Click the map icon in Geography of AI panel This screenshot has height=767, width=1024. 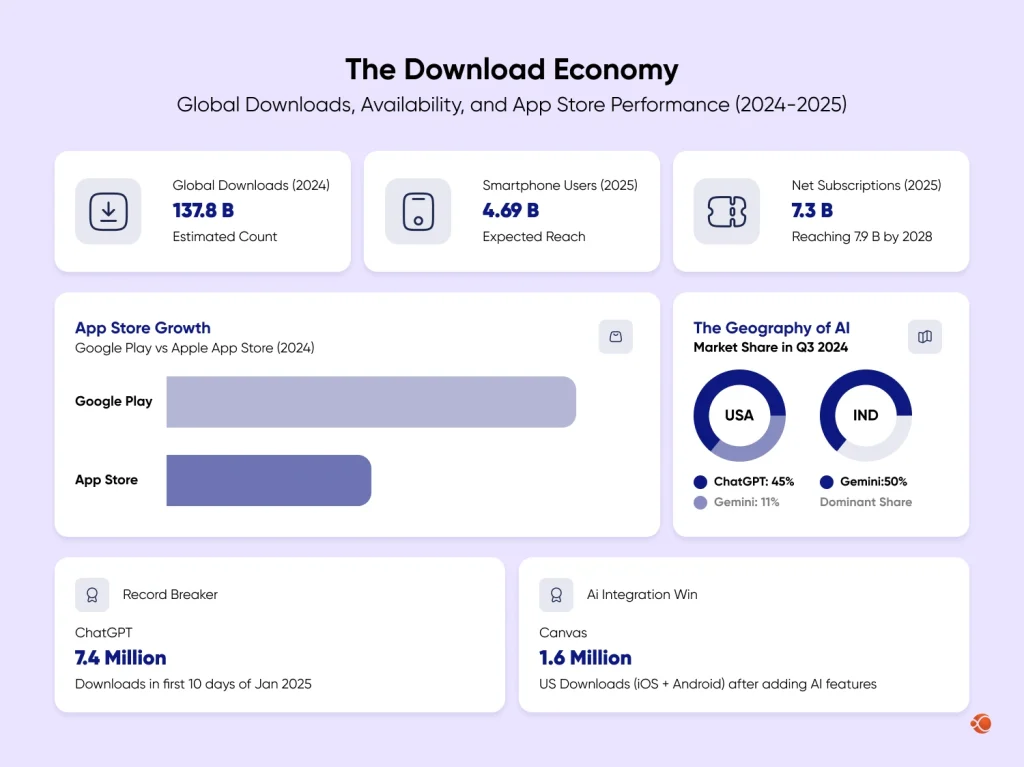click(x=925, y=337)
